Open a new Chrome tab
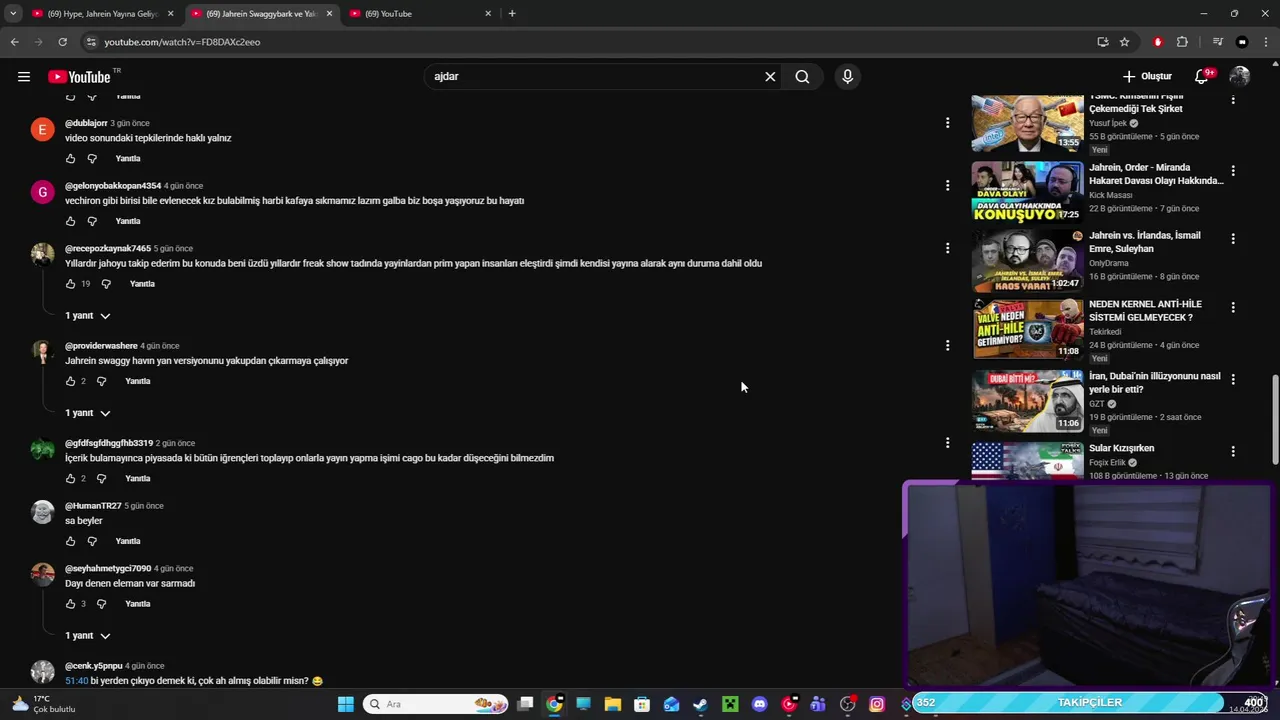The width and height of the screenshot is (1280, 720). (x=512, y=14)
